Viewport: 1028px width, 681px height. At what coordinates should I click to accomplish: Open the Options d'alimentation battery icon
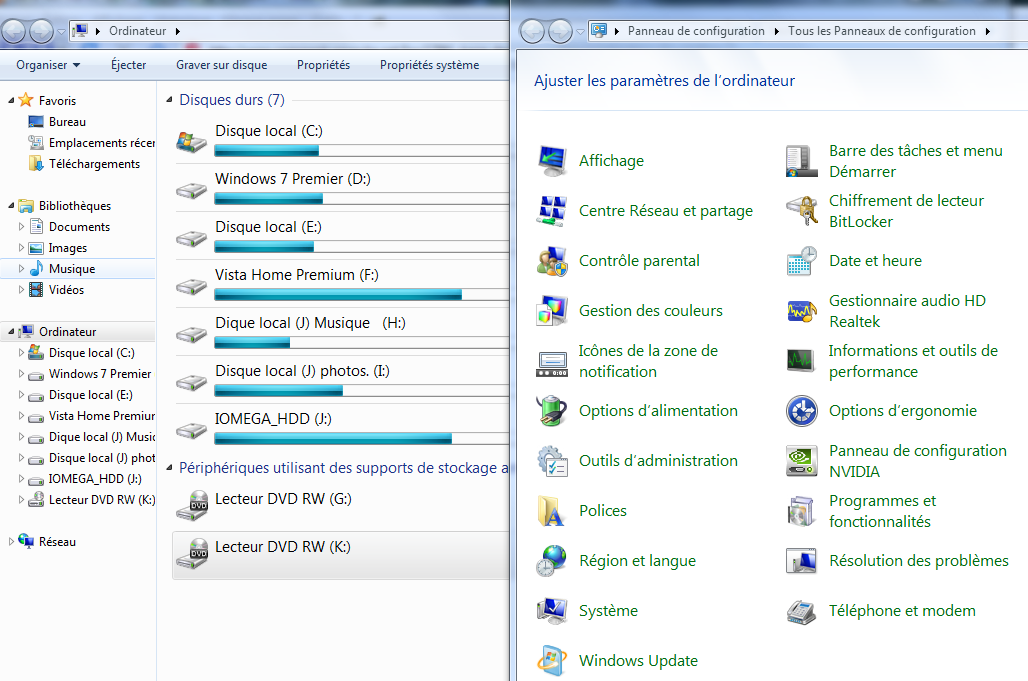(x=552, y=411)
